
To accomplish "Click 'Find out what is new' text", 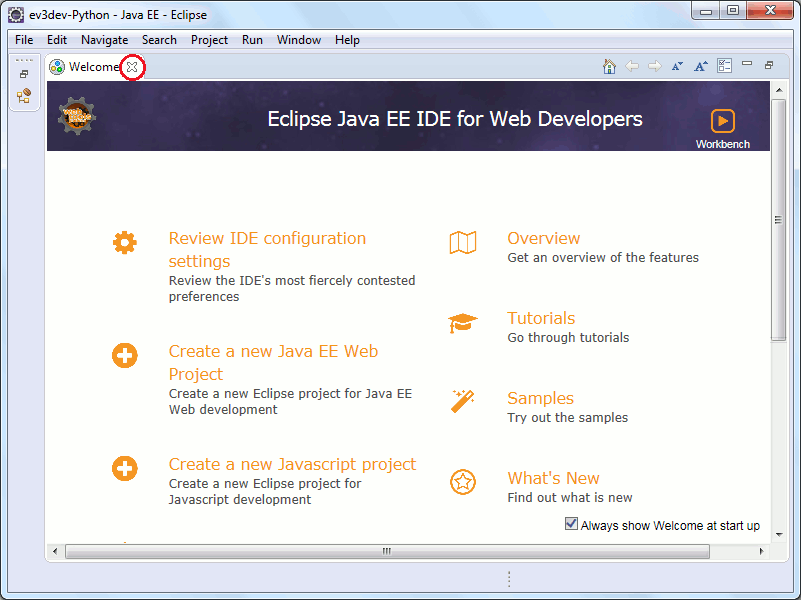I will [570, 497].
